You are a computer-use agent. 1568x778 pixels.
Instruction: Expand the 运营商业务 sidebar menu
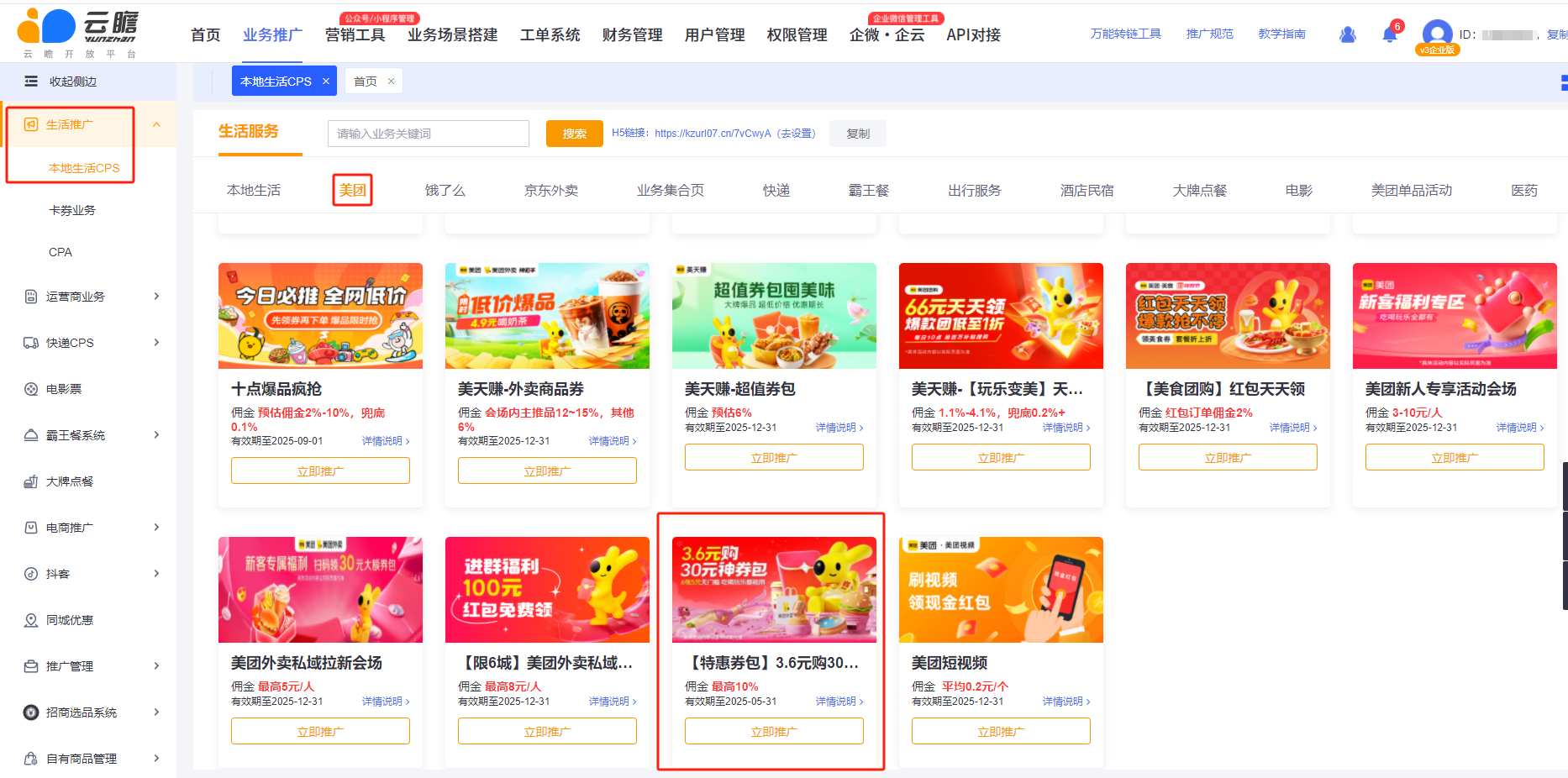pos(156,297)
